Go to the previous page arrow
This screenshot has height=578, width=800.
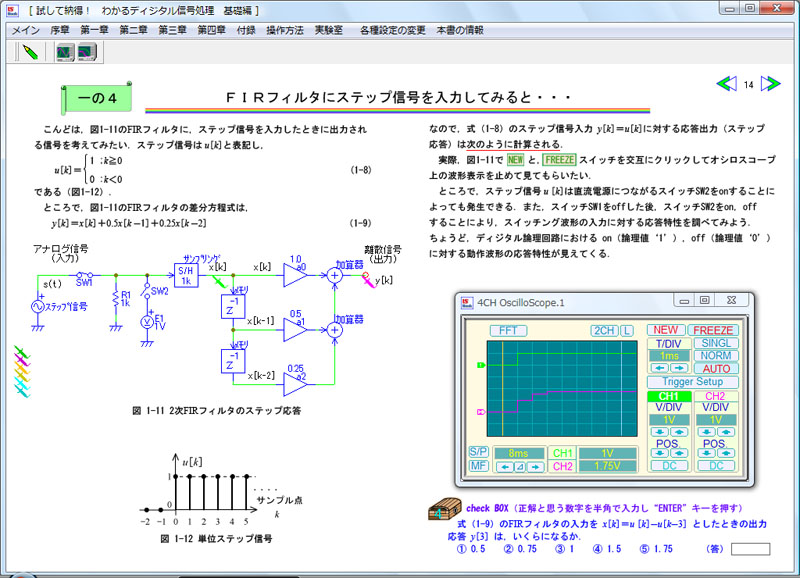tap(727, 84)
